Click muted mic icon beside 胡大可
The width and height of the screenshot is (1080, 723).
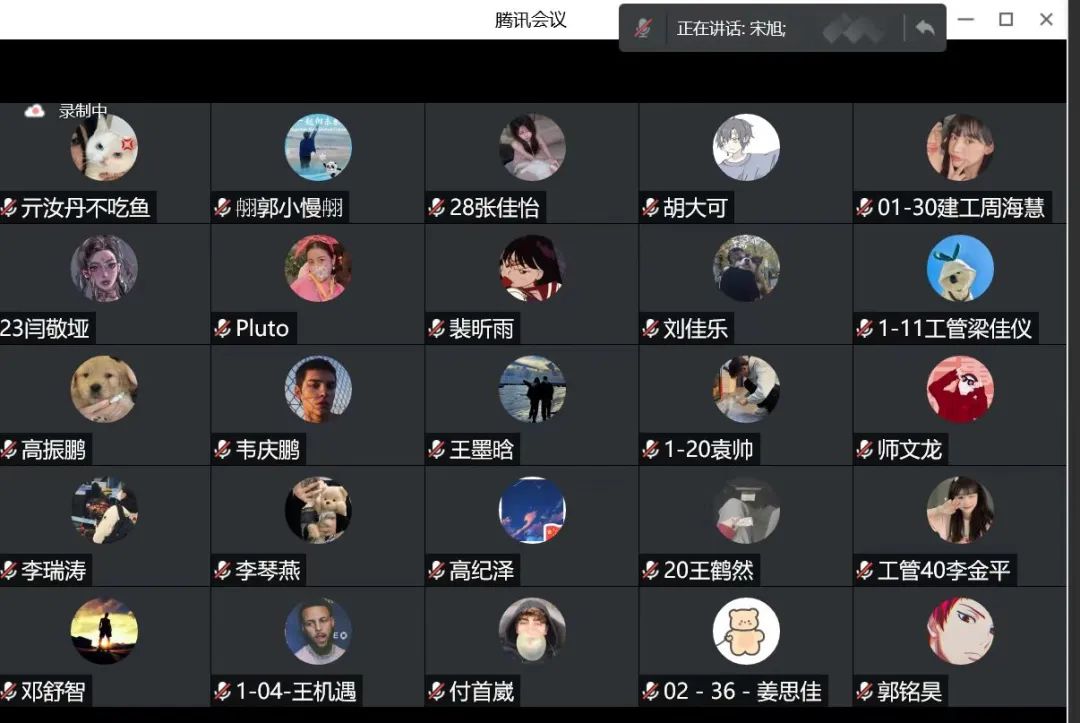pos(650,207)
